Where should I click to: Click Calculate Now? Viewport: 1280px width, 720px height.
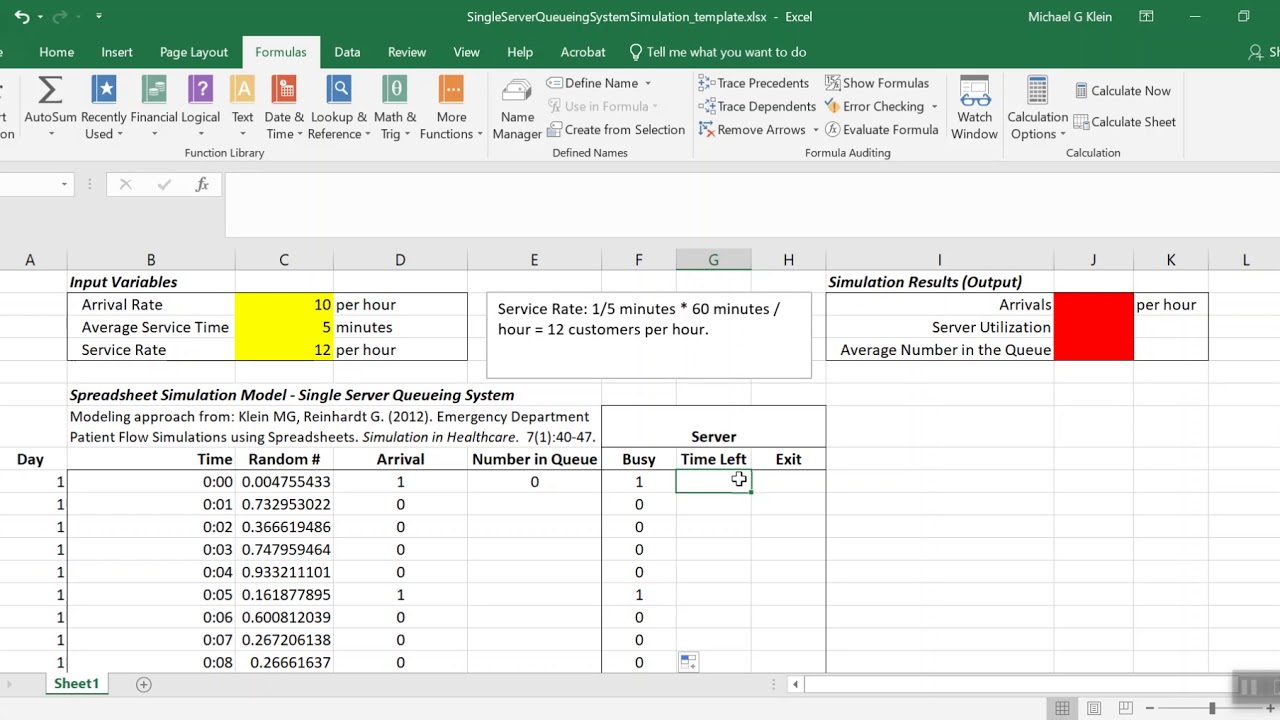coord(1122,90)
